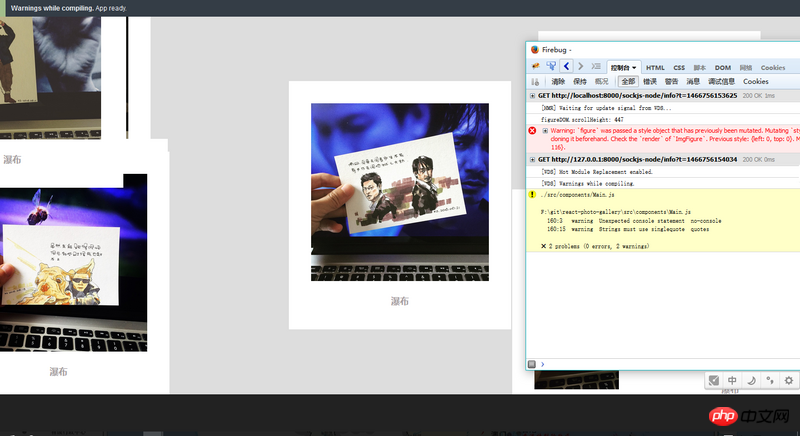The width and height of the screenshot is (800, 436).
Task: Toggle the IME moon icon
Action: click(751, 380)
